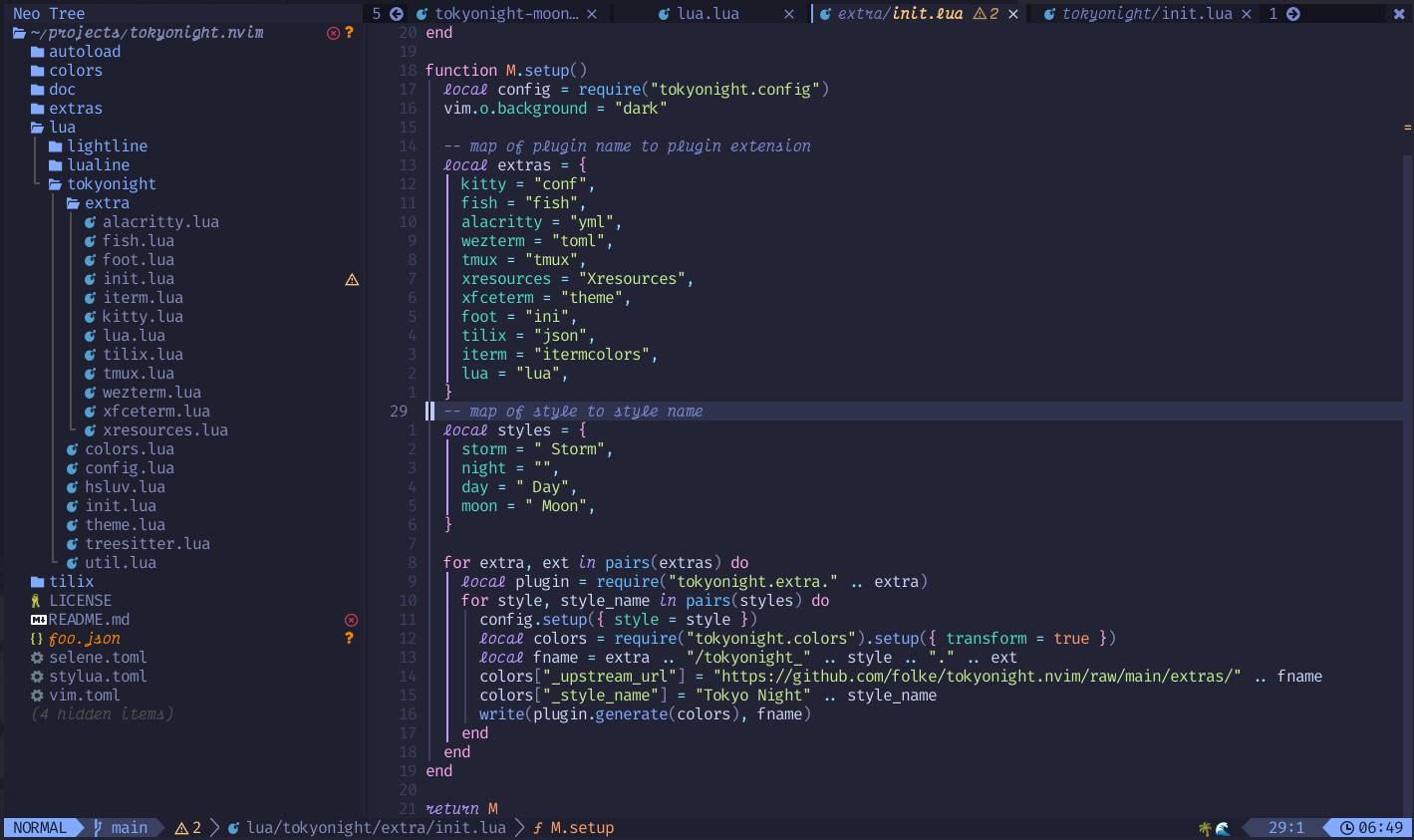Click the LICENSE file icon
The image size is (1414, 840).
(x=37, y=601)
